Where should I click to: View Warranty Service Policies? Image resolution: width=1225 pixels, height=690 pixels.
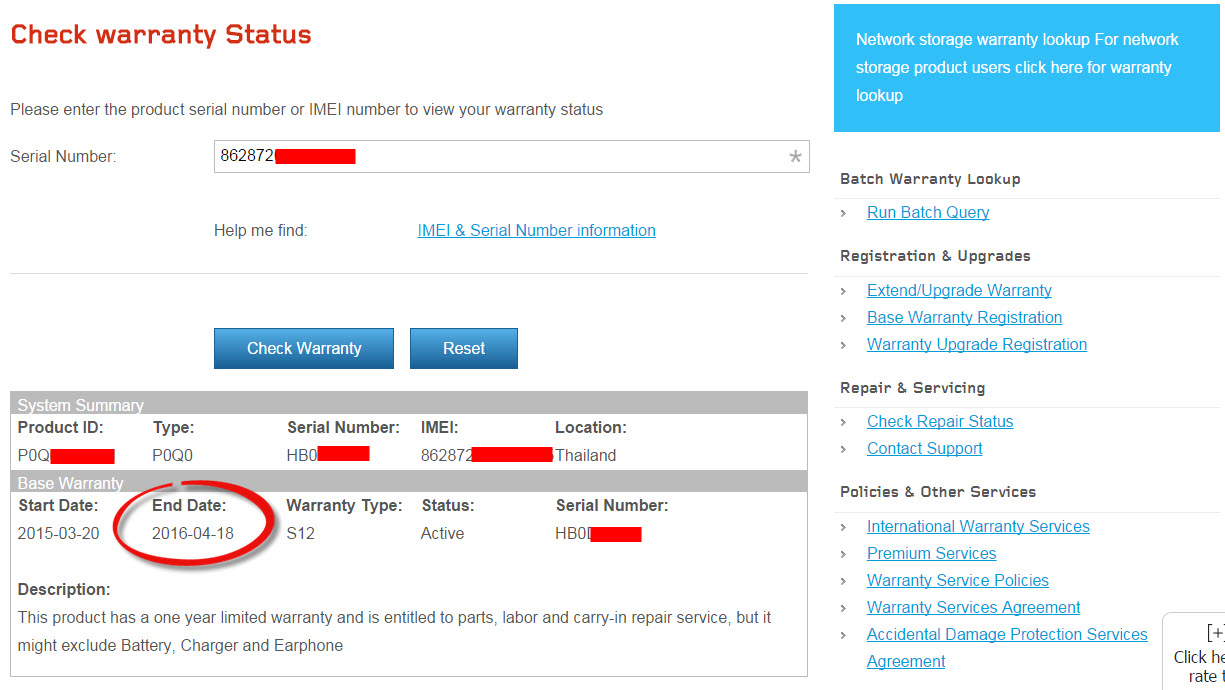click(x=957, y=580)
